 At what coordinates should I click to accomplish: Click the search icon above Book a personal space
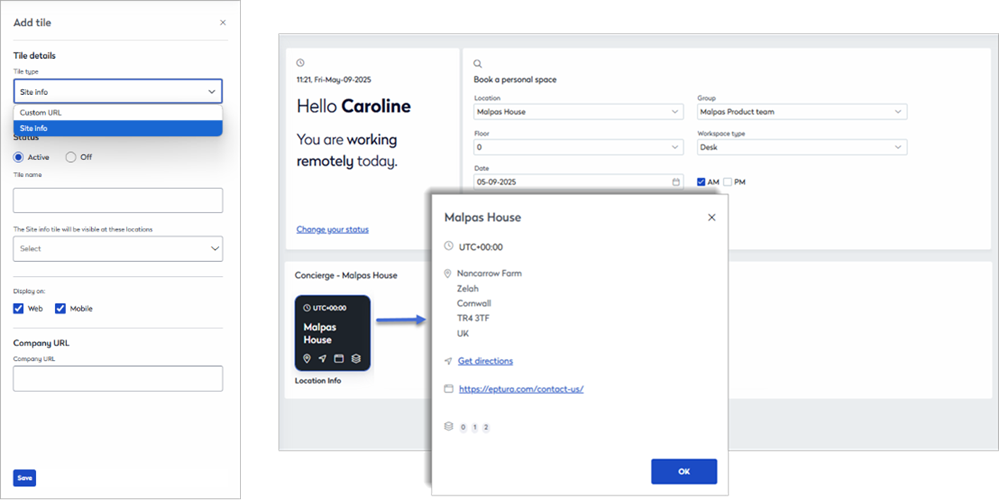[x=478, y=64]
